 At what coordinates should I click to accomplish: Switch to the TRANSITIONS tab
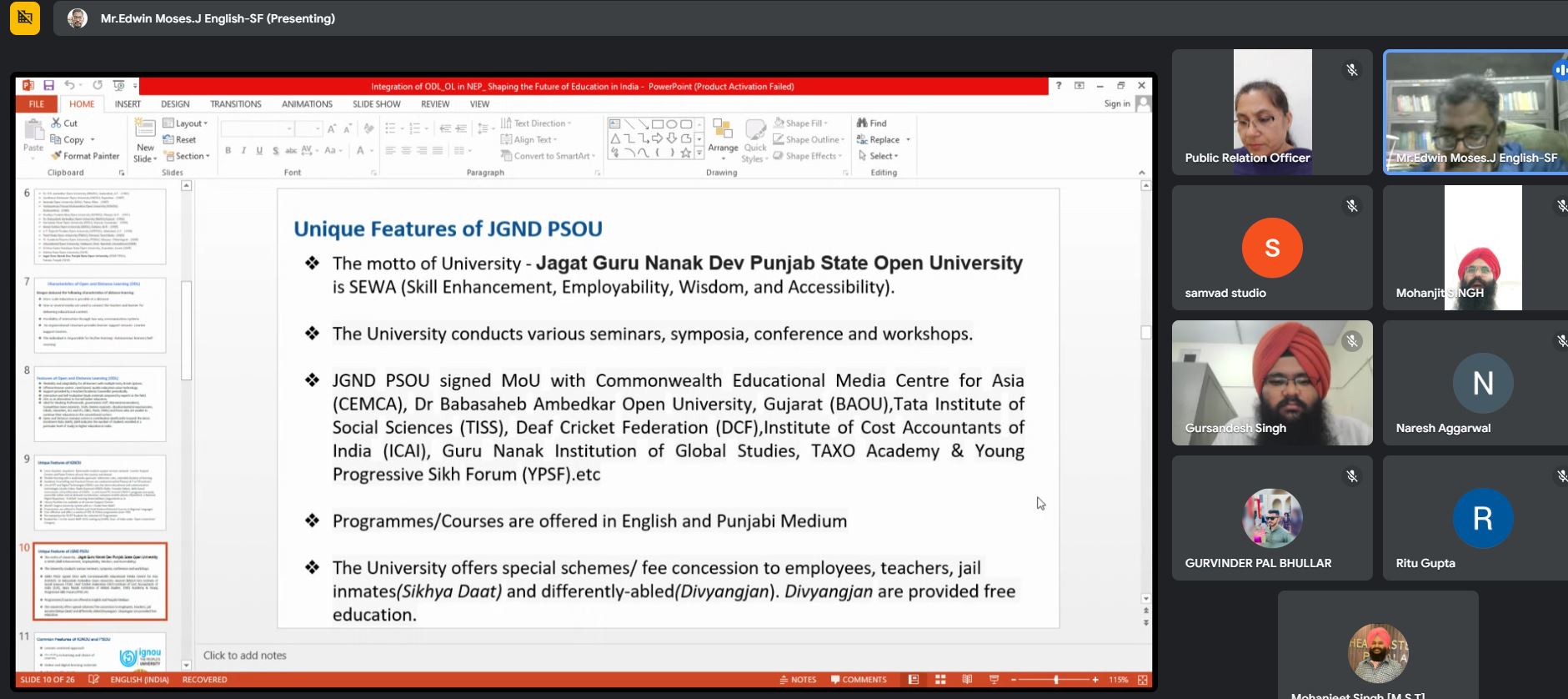pos(235,104)
